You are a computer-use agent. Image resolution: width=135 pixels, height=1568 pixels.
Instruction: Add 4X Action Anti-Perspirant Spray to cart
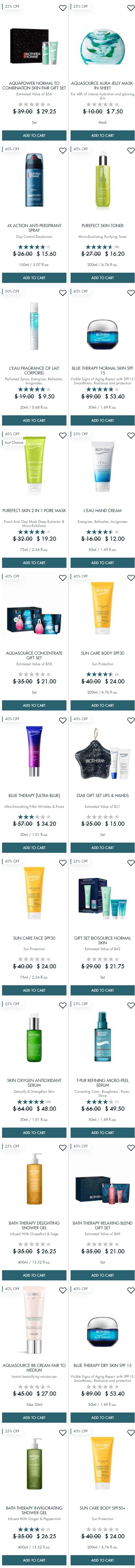[34, 278]
